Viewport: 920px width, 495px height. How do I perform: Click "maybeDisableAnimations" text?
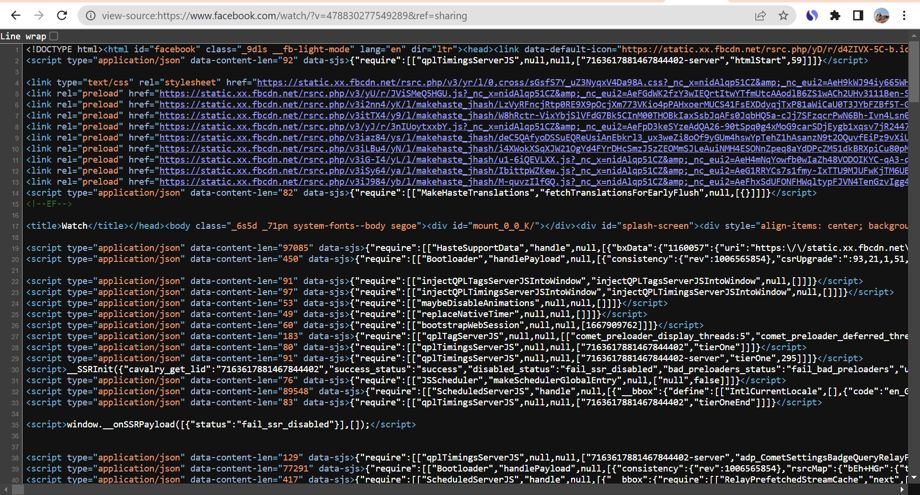[477, 303]
